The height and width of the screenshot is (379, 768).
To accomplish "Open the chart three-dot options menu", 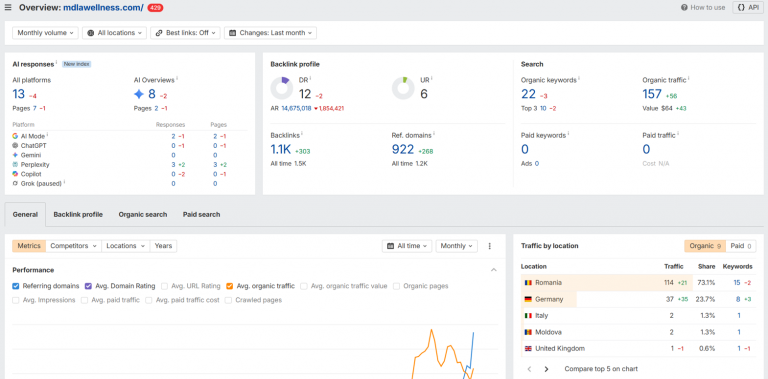I will (489, 246).
